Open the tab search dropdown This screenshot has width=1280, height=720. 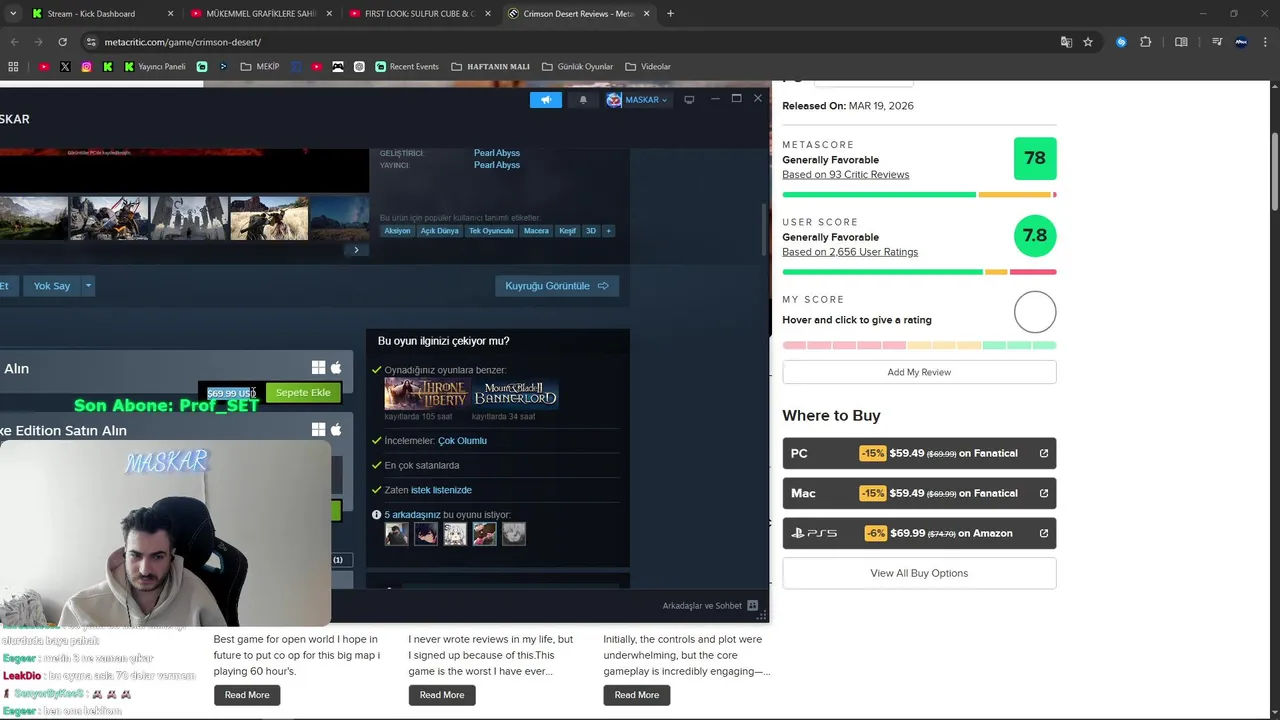pos(13,13)
